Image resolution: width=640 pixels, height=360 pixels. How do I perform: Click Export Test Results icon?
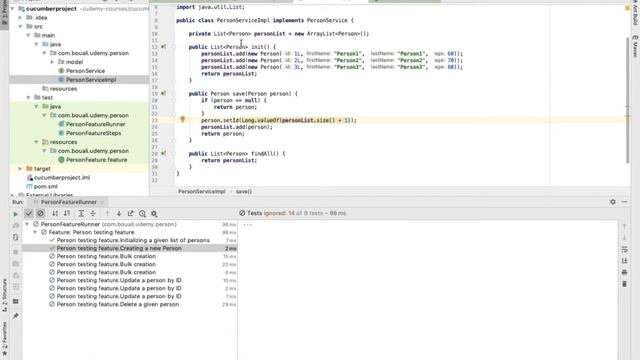(x=131, y=213)
